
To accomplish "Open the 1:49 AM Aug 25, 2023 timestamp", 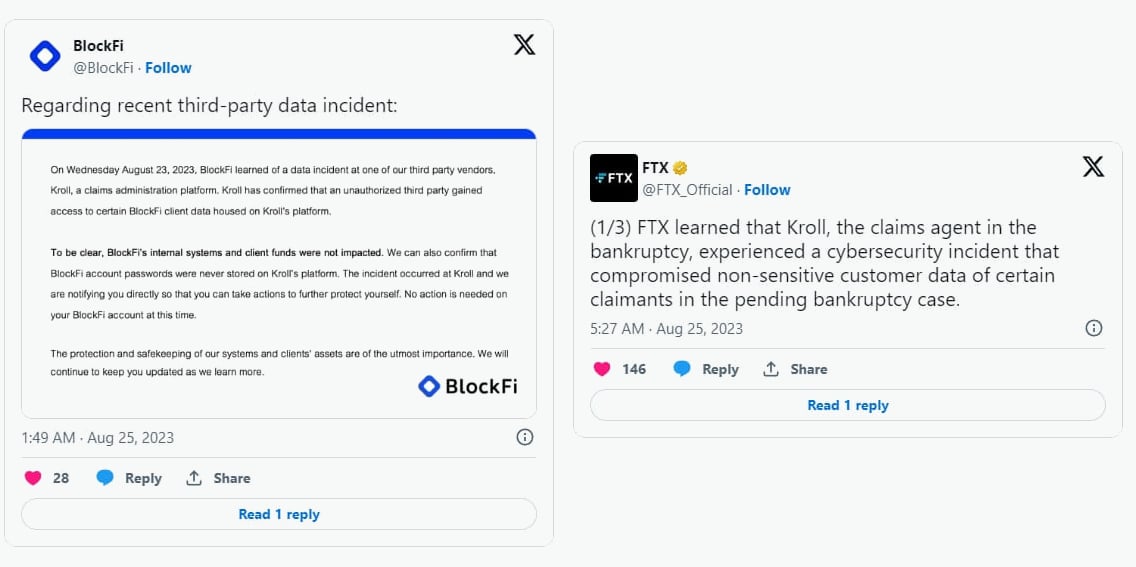I will [x=98, y=437].
